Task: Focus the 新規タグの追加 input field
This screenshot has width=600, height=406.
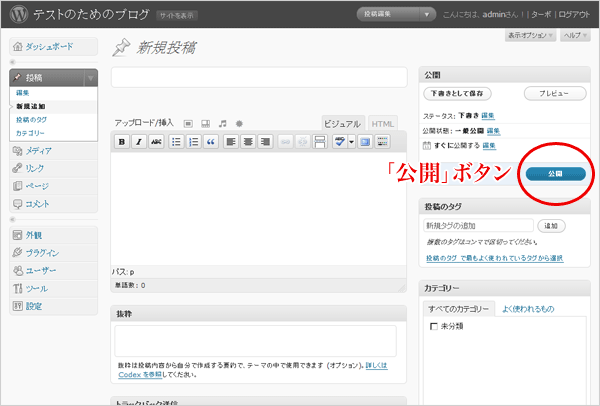Action: tap(478, 225)
